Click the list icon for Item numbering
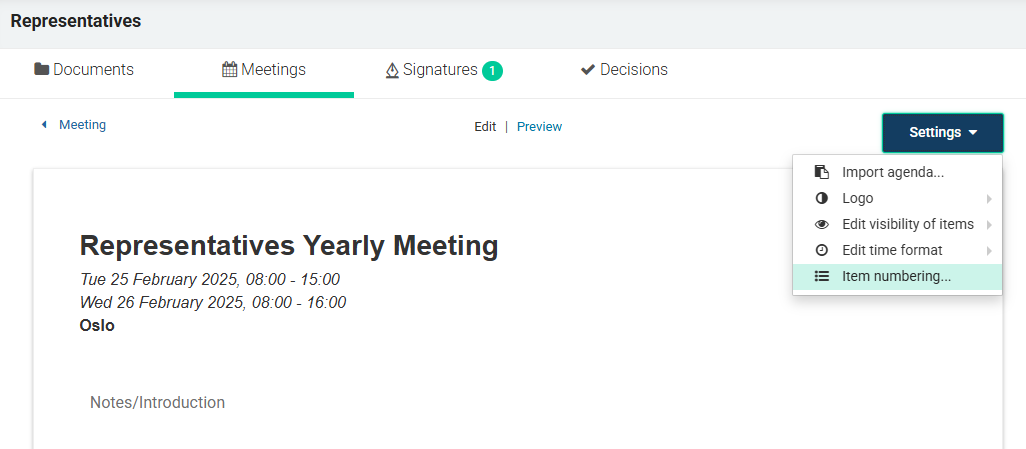Screen dimensions: 1026x449 tap(821, 276)
